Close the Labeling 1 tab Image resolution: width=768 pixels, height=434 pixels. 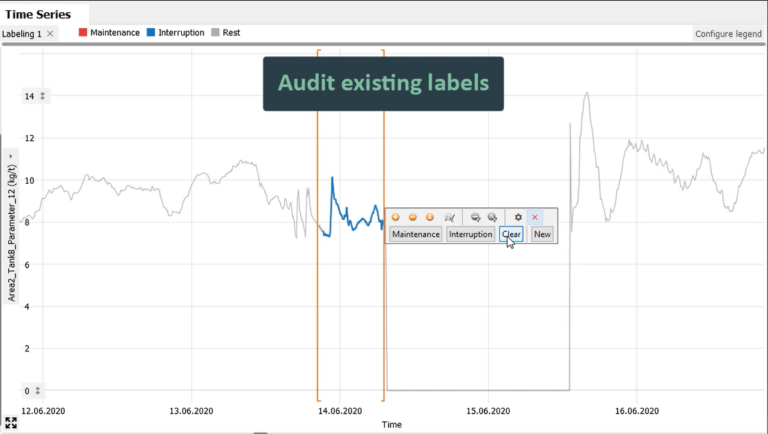[x=50, y=33]
